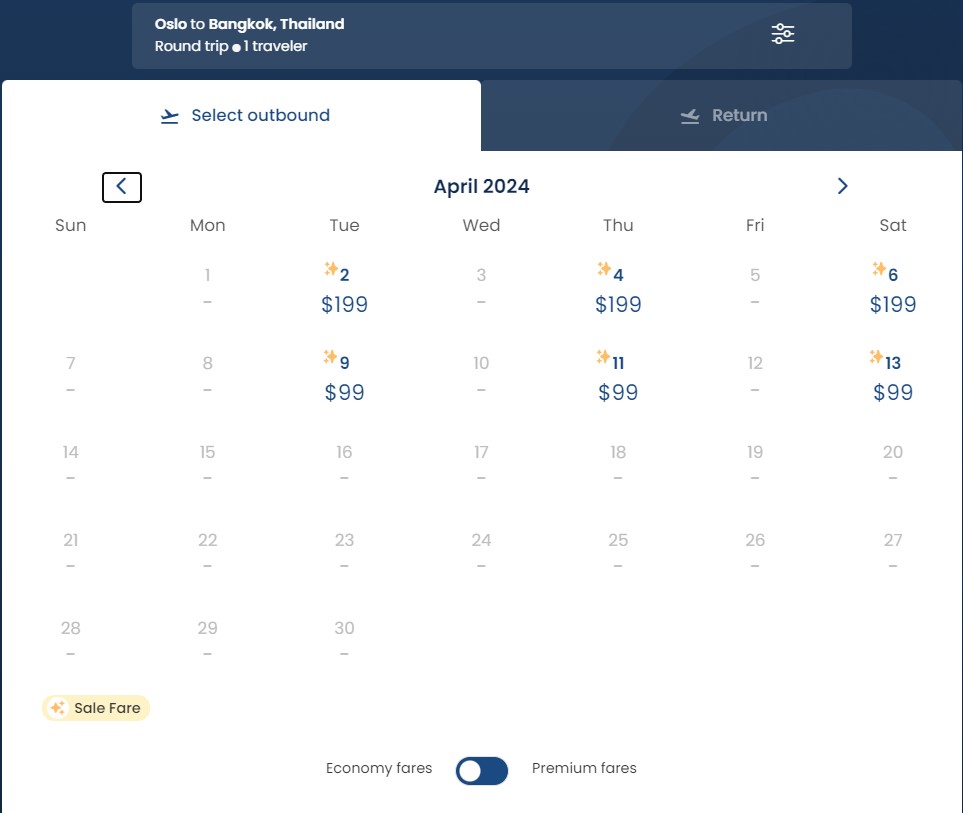Go to previous month using left chevron
963x813 pixels.
(122, 187)
